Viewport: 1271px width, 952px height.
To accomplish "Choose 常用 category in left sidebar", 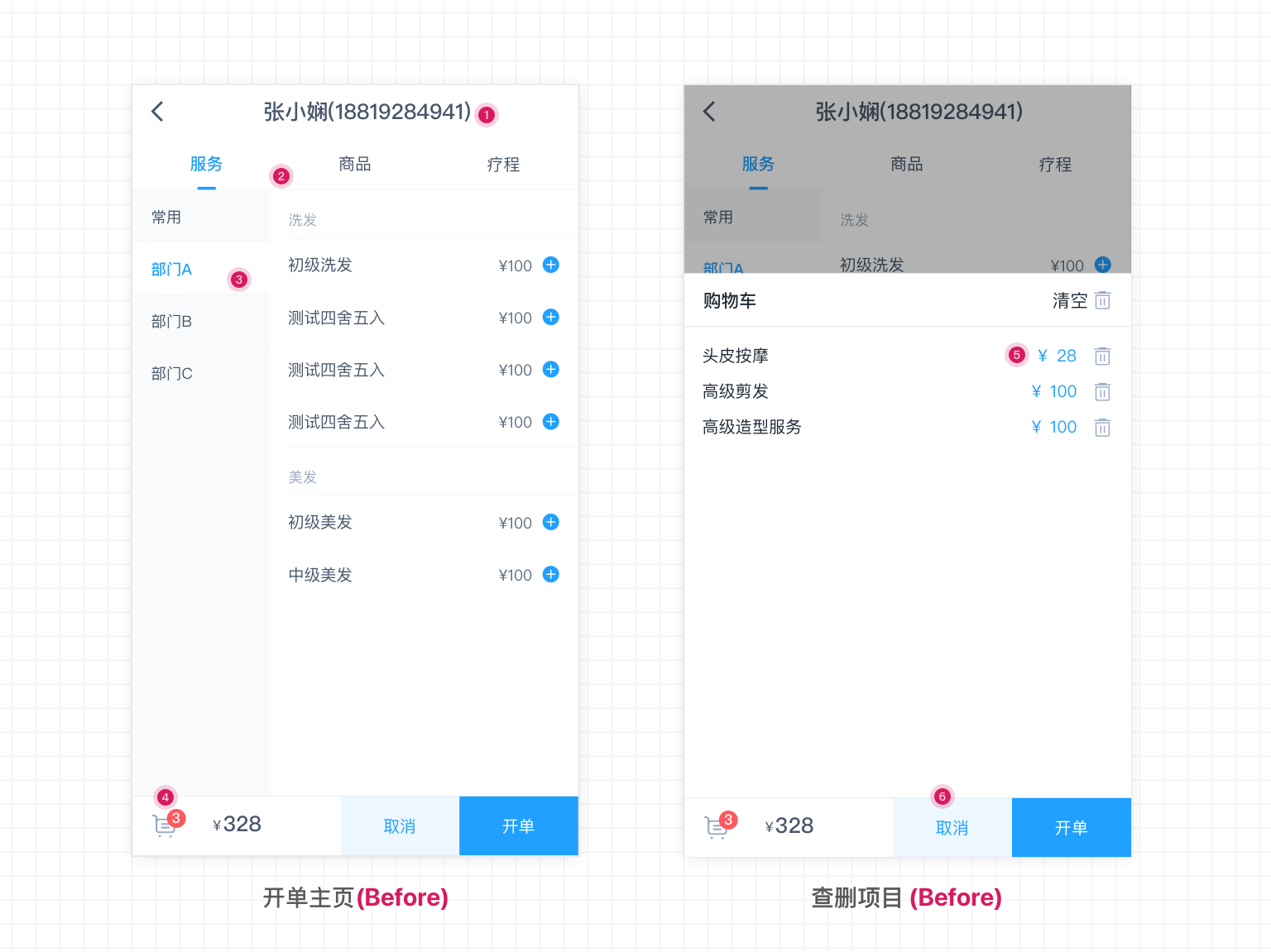I will 201,217.
